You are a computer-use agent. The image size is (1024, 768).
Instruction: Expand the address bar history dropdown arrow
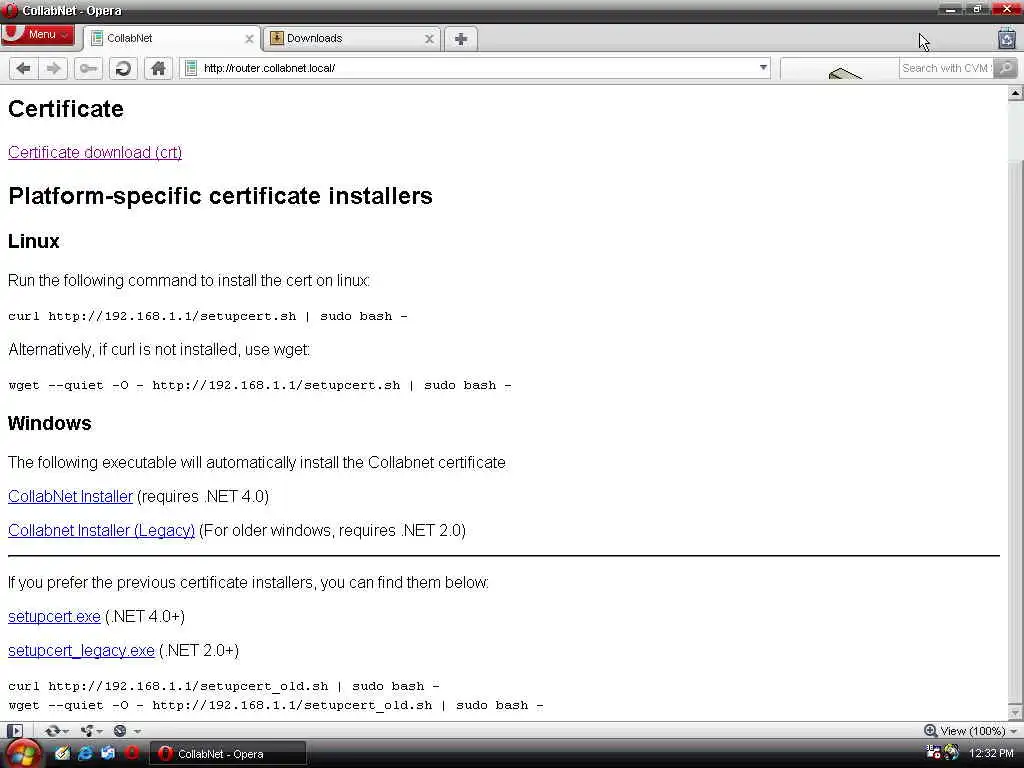pyautogui.click(x=763, y=68)
